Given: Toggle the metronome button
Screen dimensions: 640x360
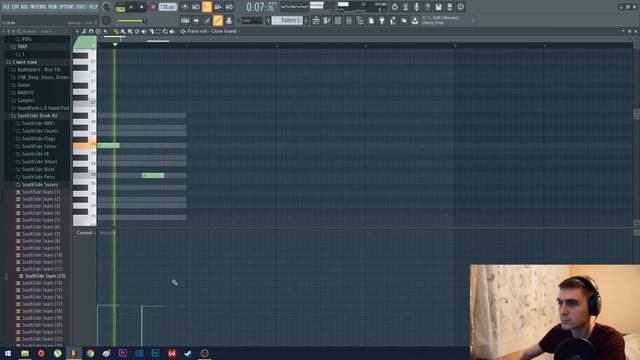Looking at the screenshot, I should 184,7.
